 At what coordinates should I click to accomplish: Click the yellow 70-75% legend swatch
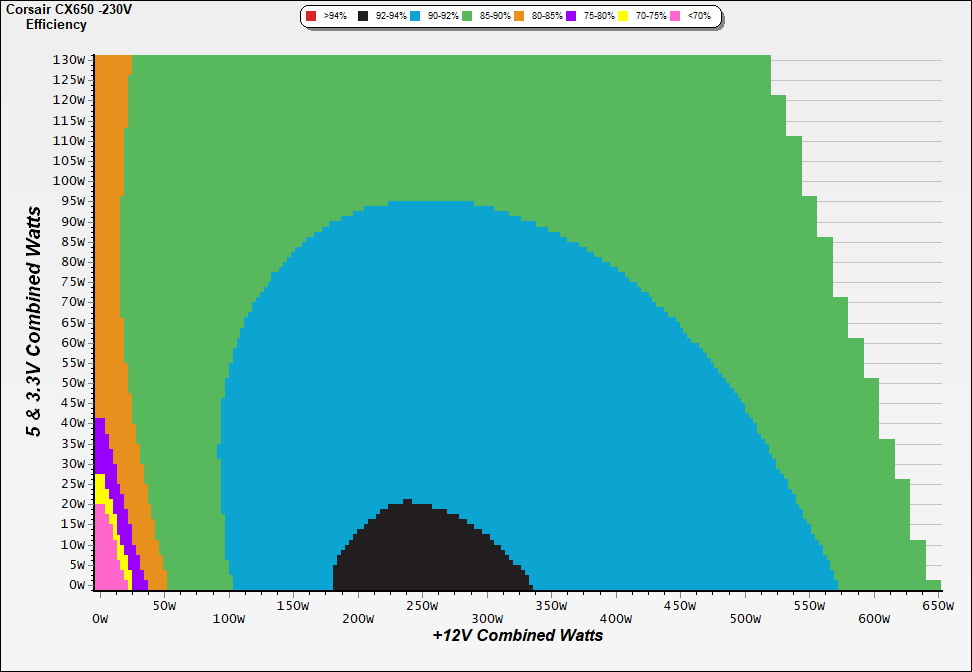624,17
